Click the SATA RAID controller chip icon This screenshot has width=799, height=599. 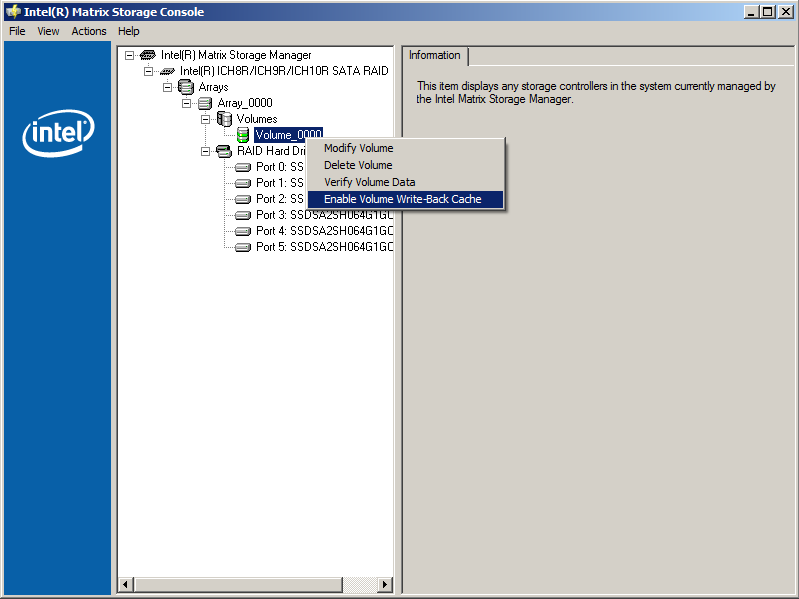(x=167, y=71)
